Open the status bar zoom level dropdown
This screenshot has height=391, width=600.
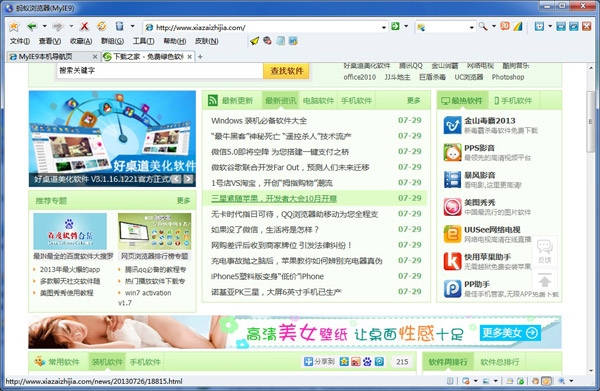point(571,381)
